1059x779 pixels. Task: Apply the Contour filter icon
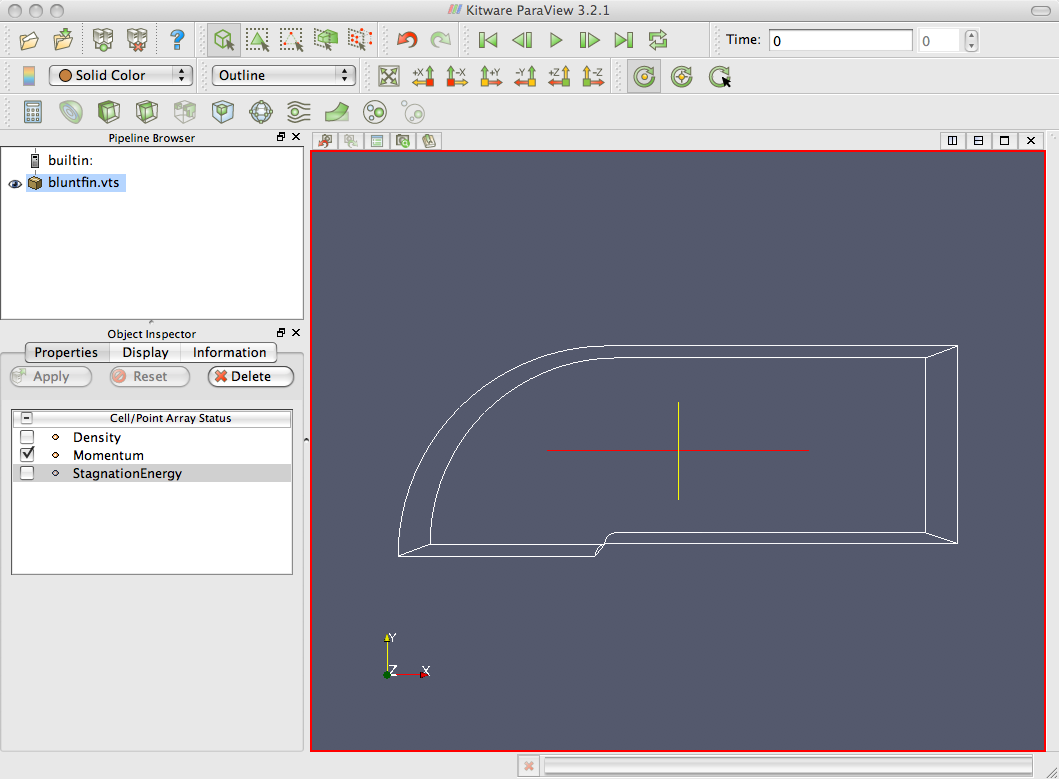pyautogui.click(x=71, y=111)
